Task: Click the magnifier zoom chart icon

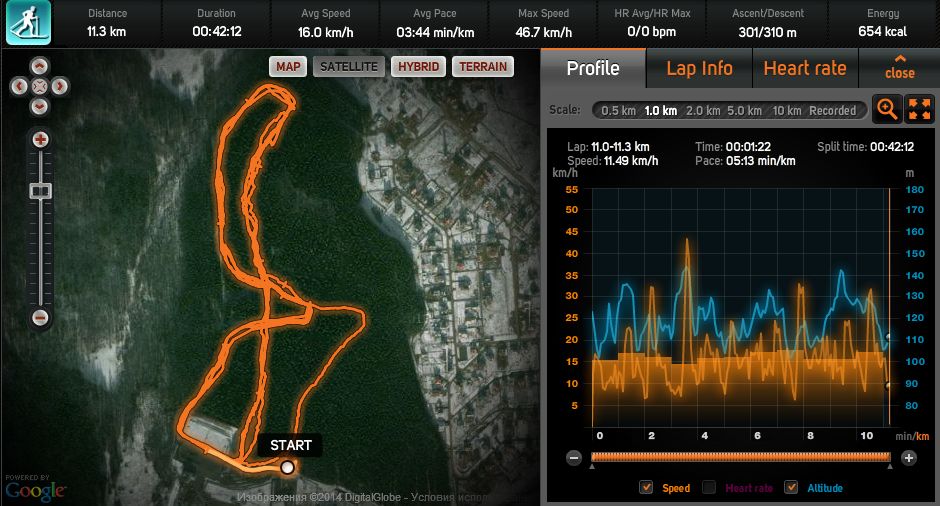Action: point(887,110)
